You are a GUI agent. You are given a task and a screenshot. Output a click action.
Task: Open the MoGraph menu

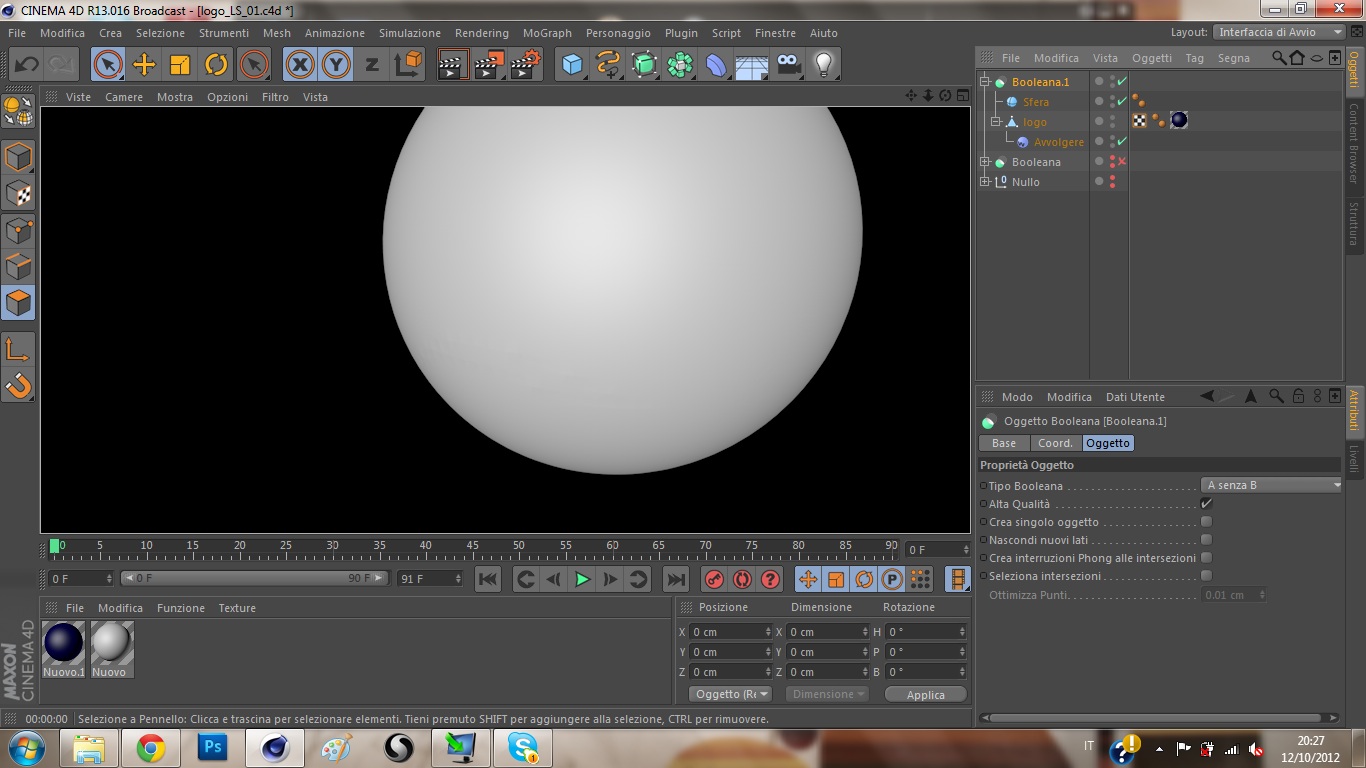click(547, 33)
